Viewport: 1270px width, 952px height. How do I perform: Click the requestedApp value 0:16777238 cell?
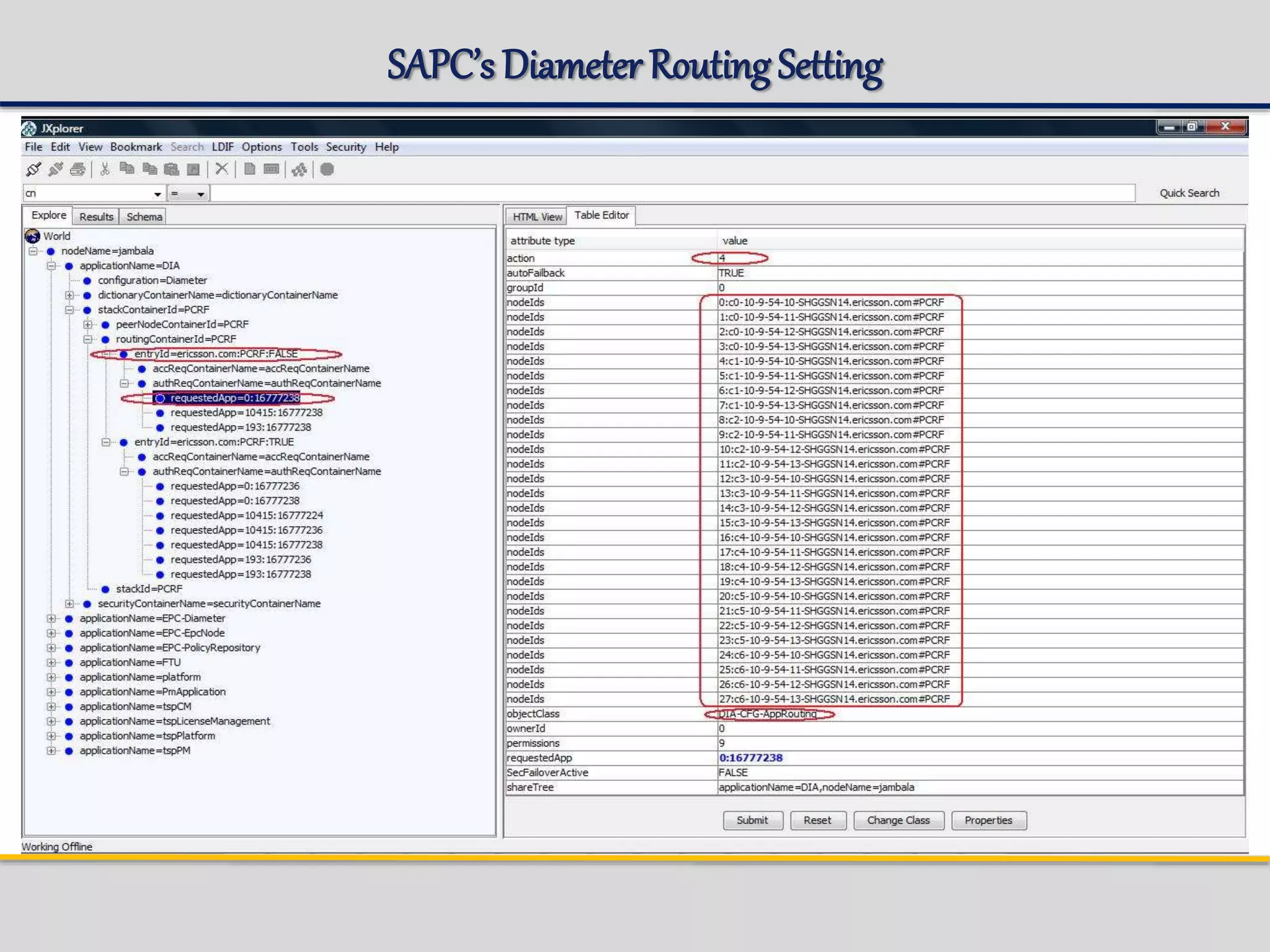tap(980, 758)
